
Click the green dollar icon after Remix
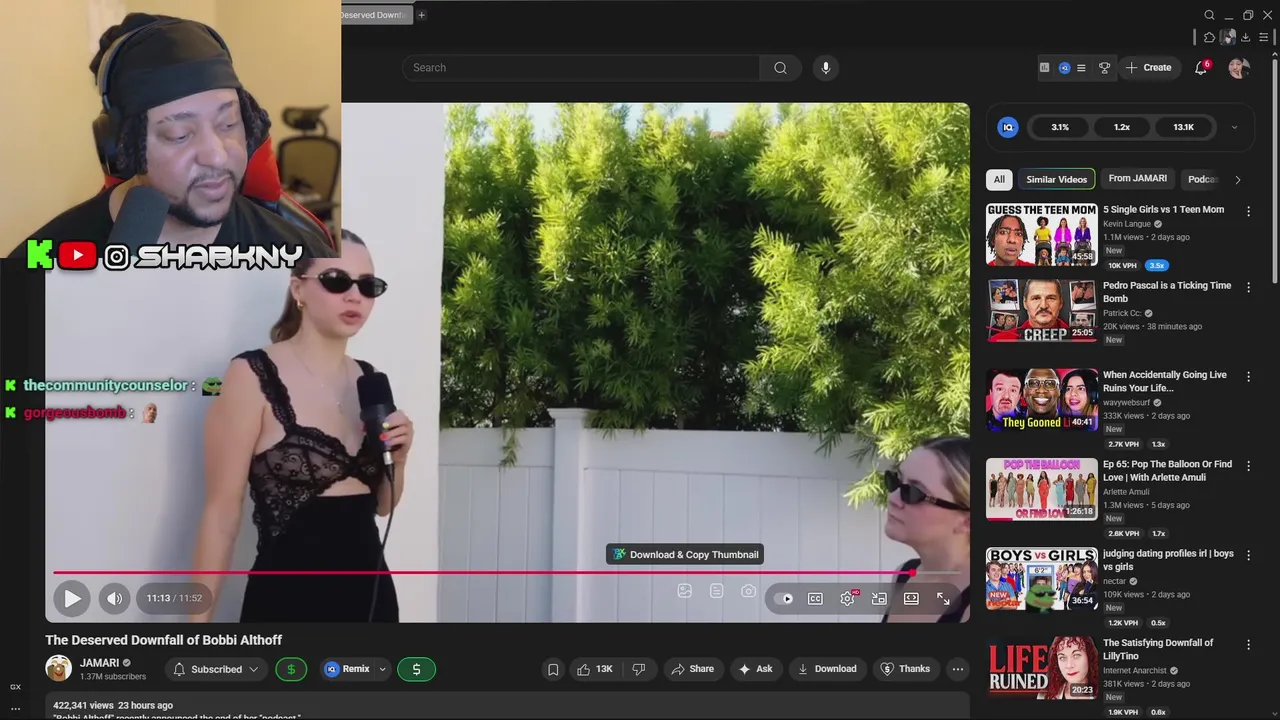click(x=416, y=669)
